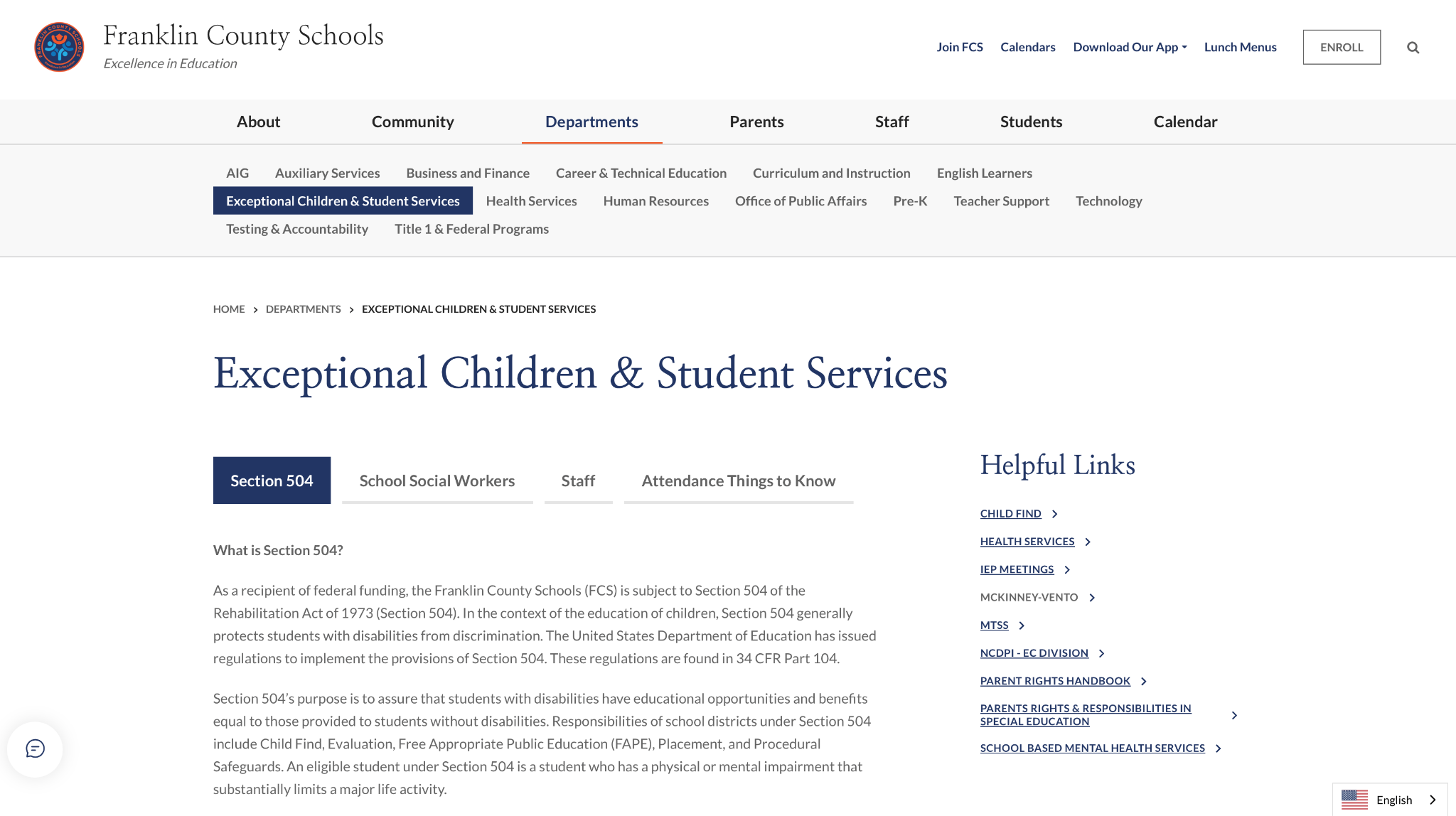Image resolution: width=1456 pixels, height=816 pixels.
Task: Open the CHILD FIND helpful link
Action: (x=1011, y=514)
